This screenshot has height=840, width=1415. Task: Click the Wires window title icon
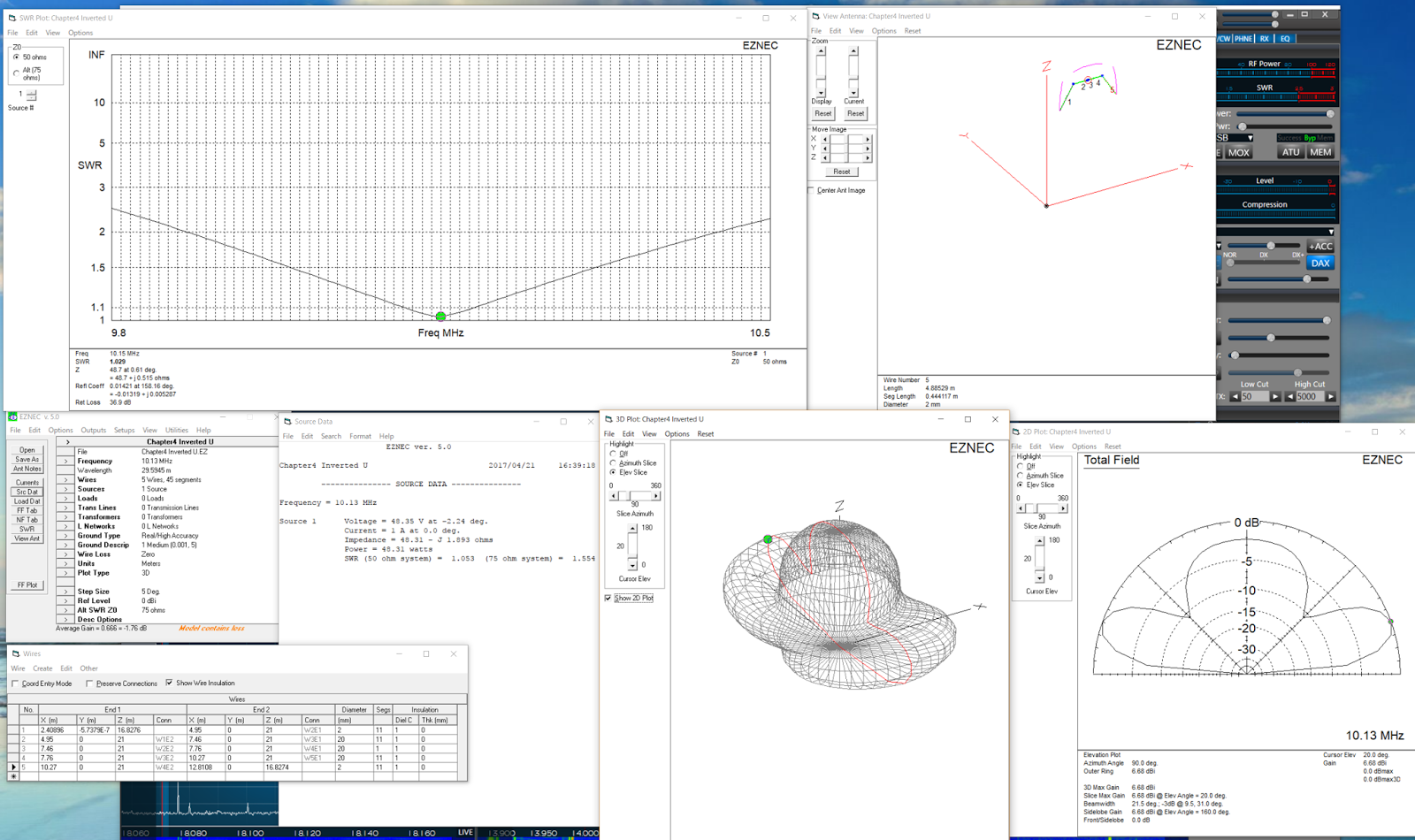coord(16,653)
